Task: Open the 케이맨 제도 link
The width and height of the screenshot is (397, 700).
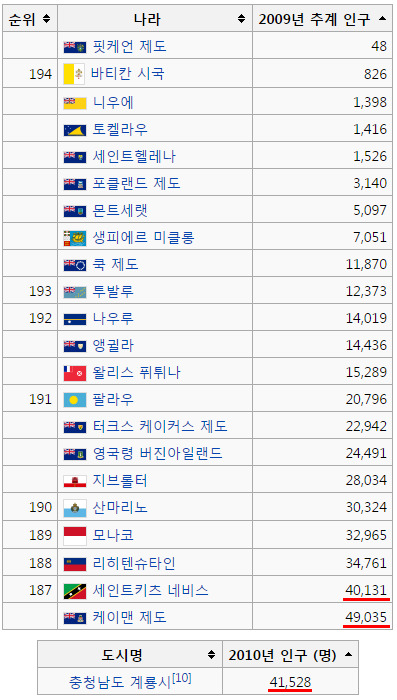Action: [130, 617]
